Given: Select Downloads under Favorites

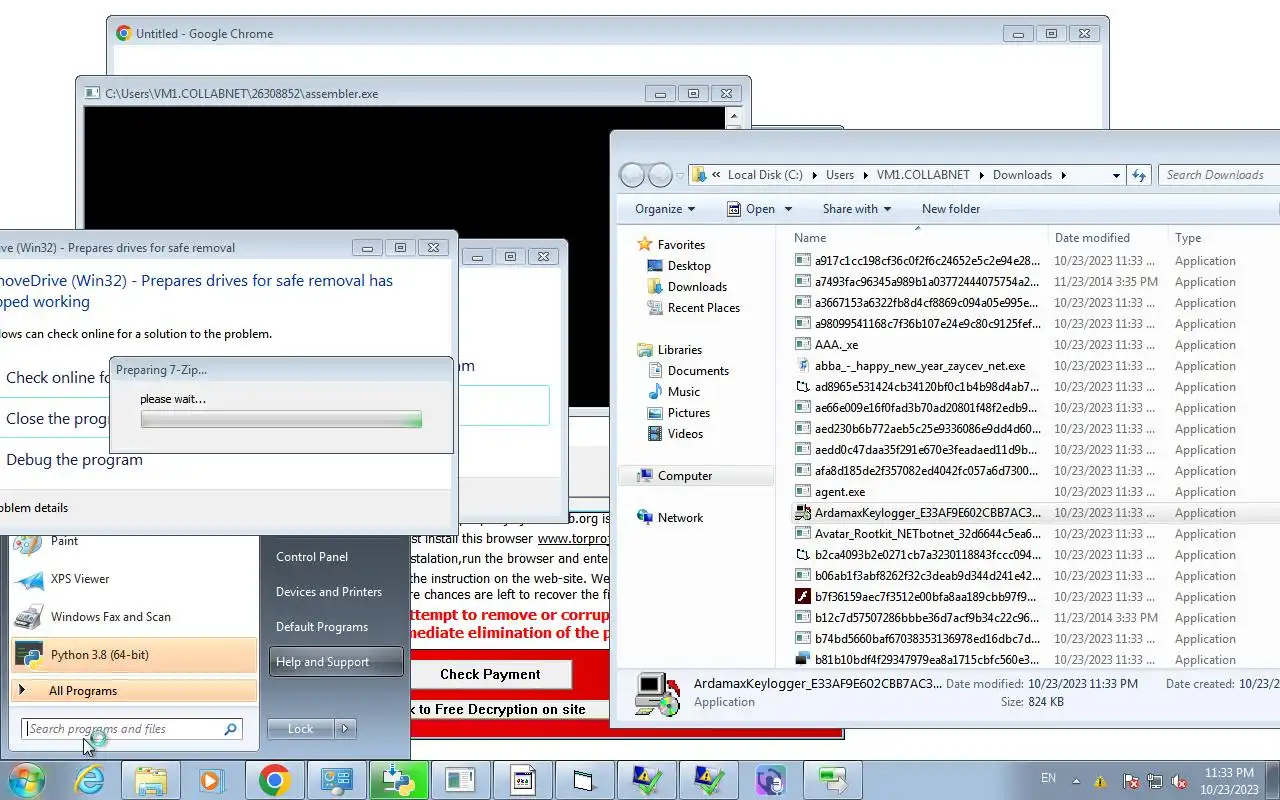Looking at the screenshot, I should pyautogui.click(x=697, y=287).
